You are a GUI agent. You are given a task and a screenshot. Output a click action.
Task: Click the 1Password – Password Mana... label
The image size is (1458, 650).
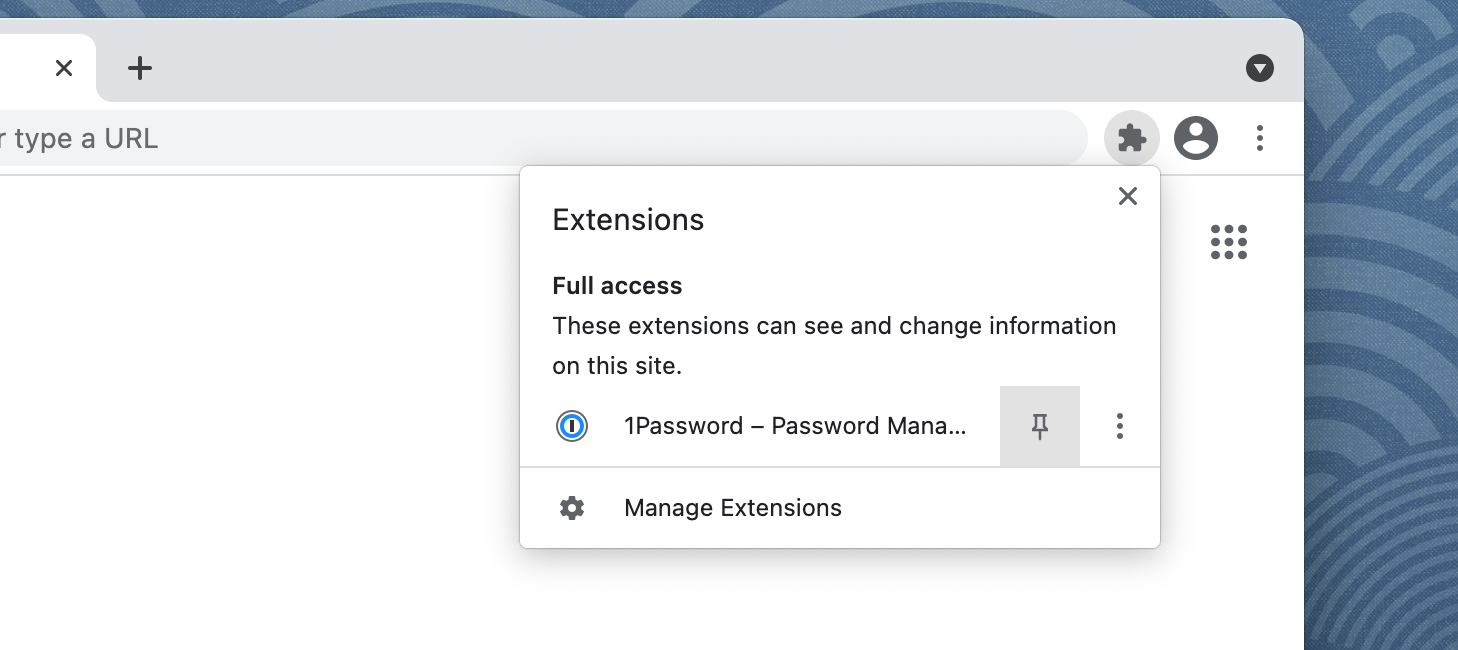pos(795,426)
